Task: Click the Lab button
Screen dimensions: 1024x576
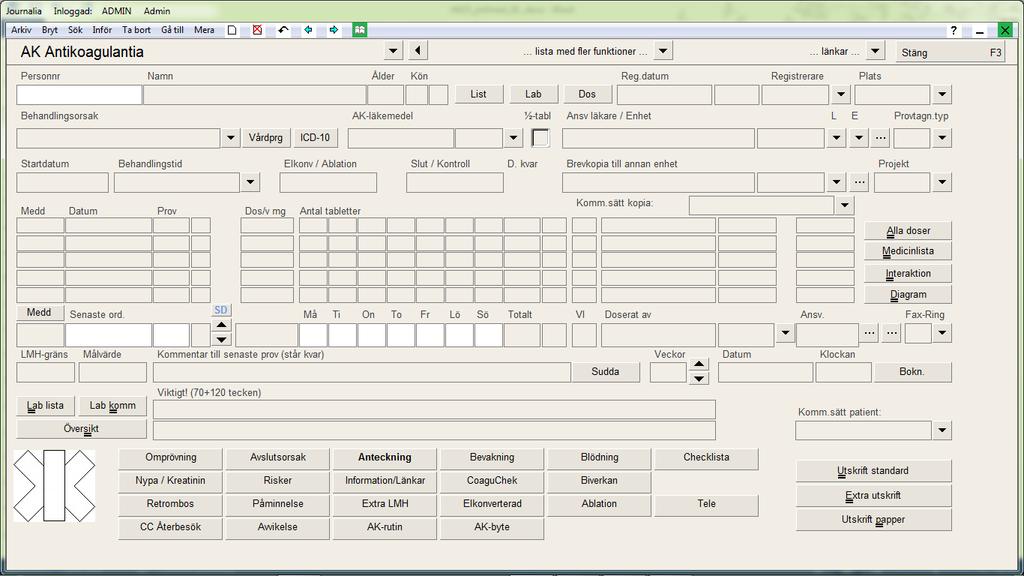Action: [533, 94]
